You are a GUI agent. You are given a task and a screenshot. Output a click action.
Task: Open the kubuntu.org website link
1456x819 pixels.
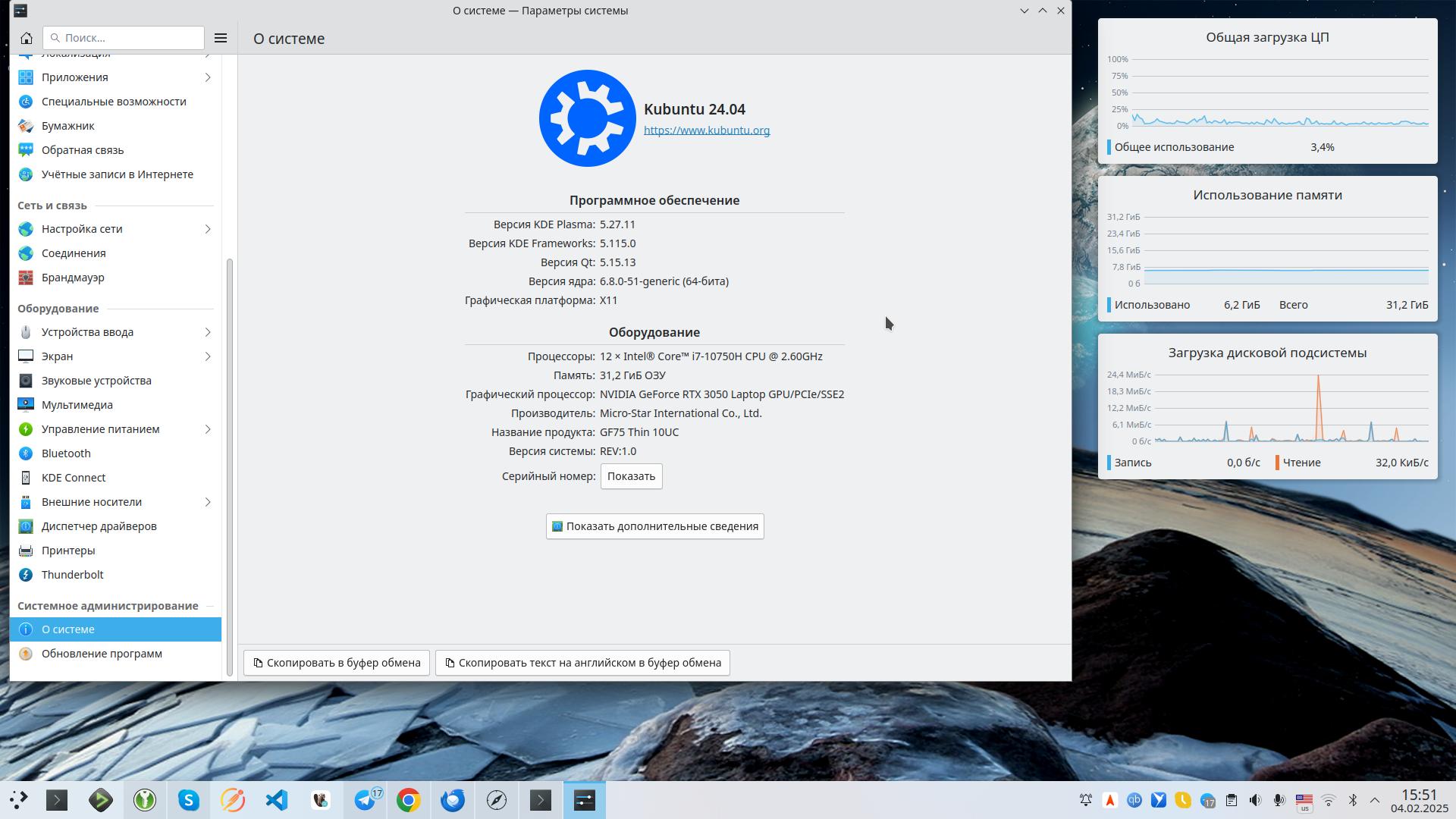click(x=706, y=130)
